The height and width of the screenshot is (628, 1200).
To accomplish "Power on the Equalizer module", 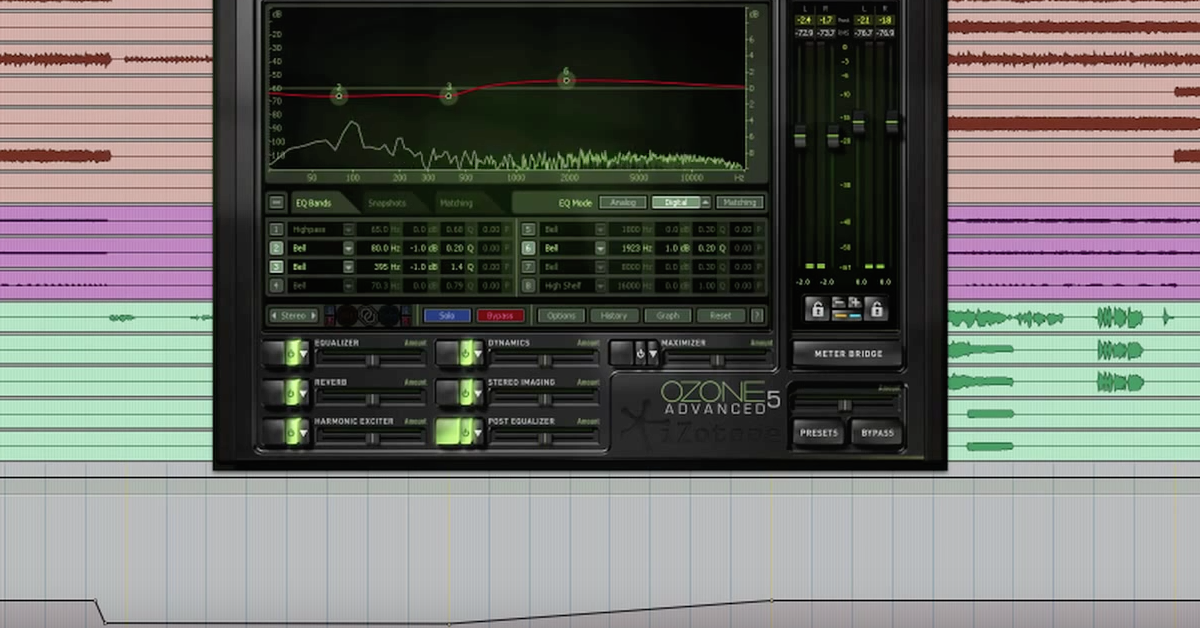I will [x=290, y=352].
